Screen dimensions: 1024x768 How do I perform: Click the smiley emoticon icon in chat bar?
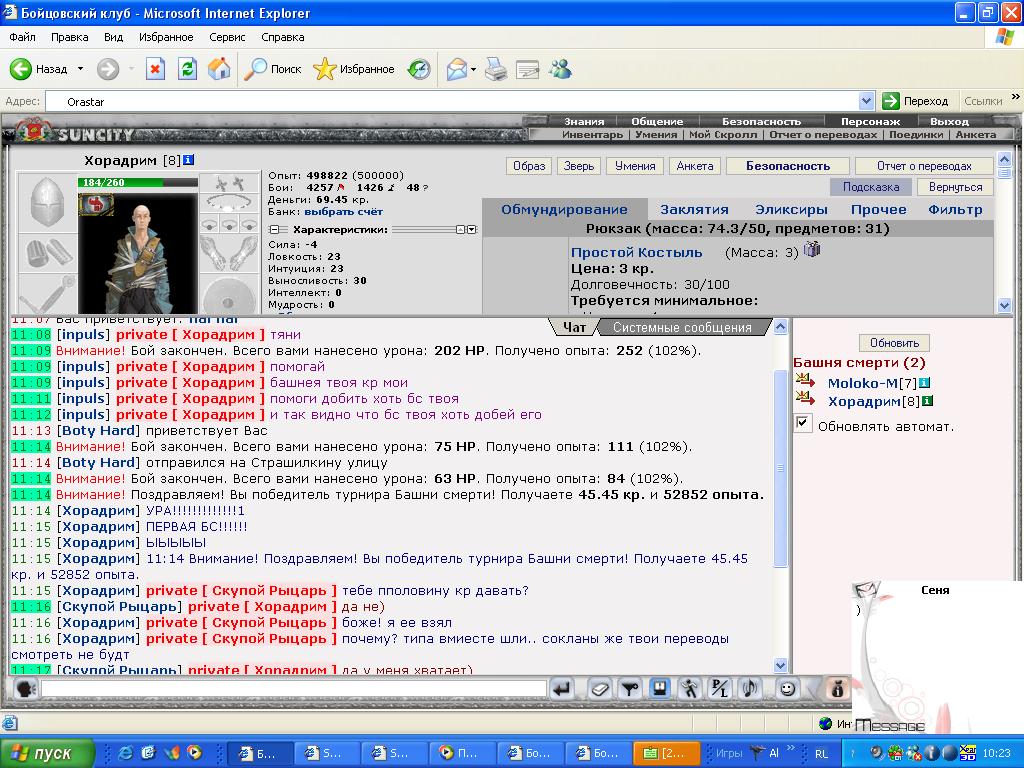(787, 688)
